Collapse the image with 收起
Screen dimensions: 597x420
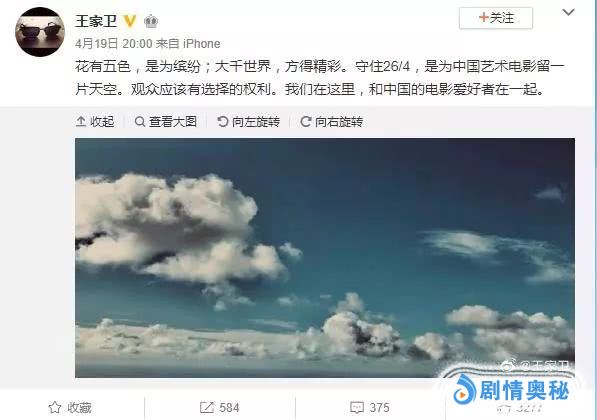point(95,122)
